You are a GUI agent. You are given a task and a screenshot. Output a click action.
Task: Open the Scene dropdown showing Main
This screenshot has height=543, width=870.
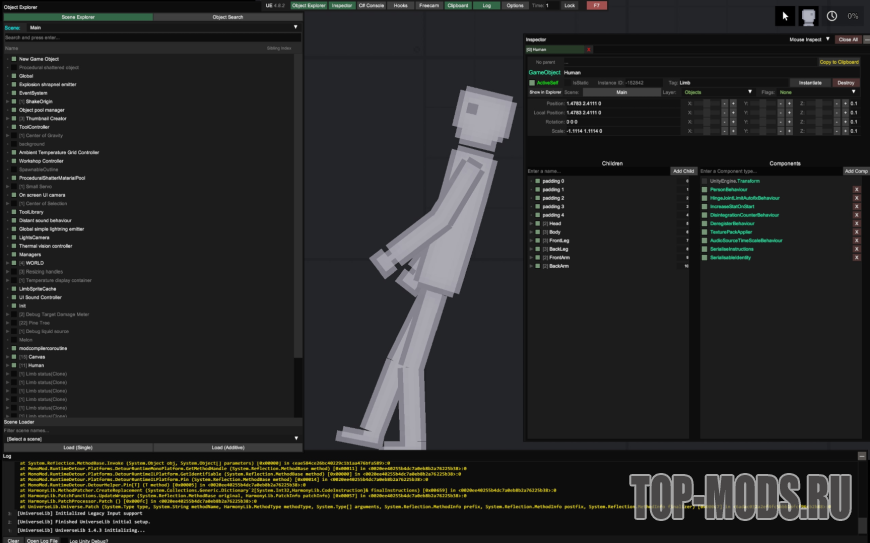tap(164, 27)
